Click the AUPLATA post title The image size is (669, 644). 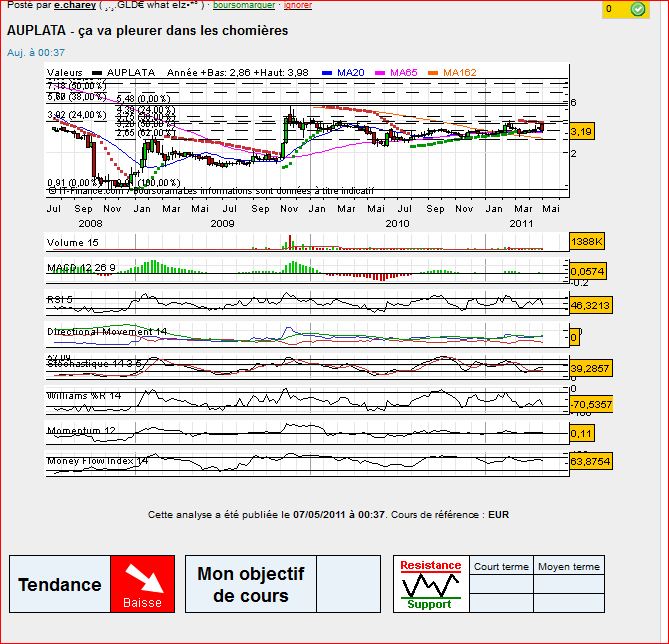pos(148,31)
